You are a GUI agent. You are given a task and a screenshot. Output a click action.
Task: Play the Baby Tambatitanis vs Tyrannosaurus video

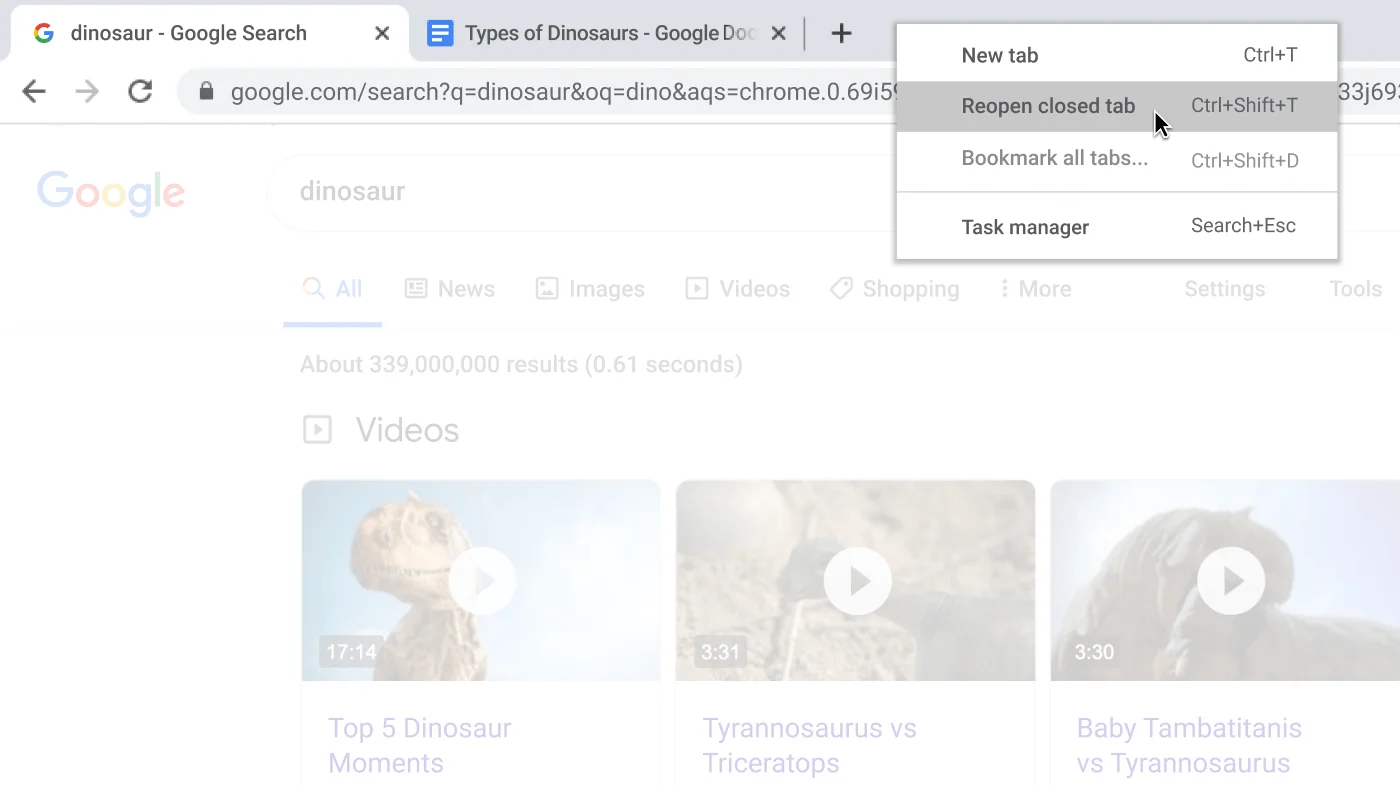(x=1230, y=580)
